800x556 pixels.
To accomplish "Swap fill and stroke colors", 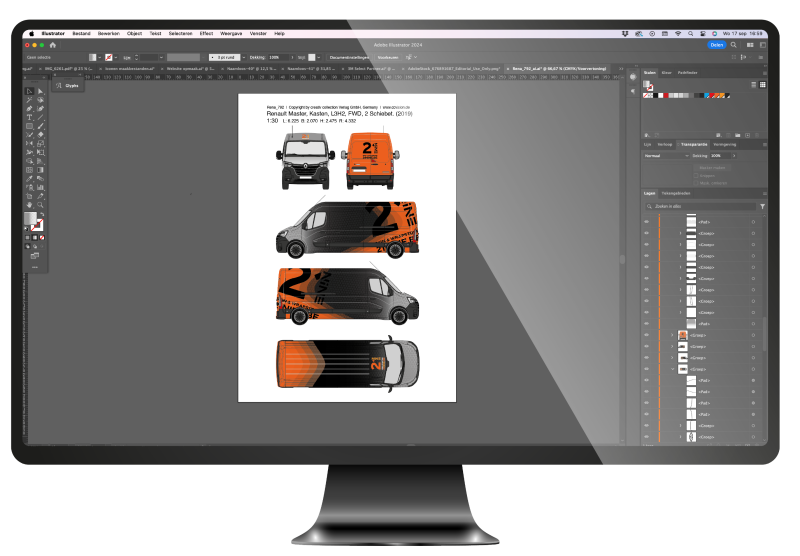I will click(42, 214).
